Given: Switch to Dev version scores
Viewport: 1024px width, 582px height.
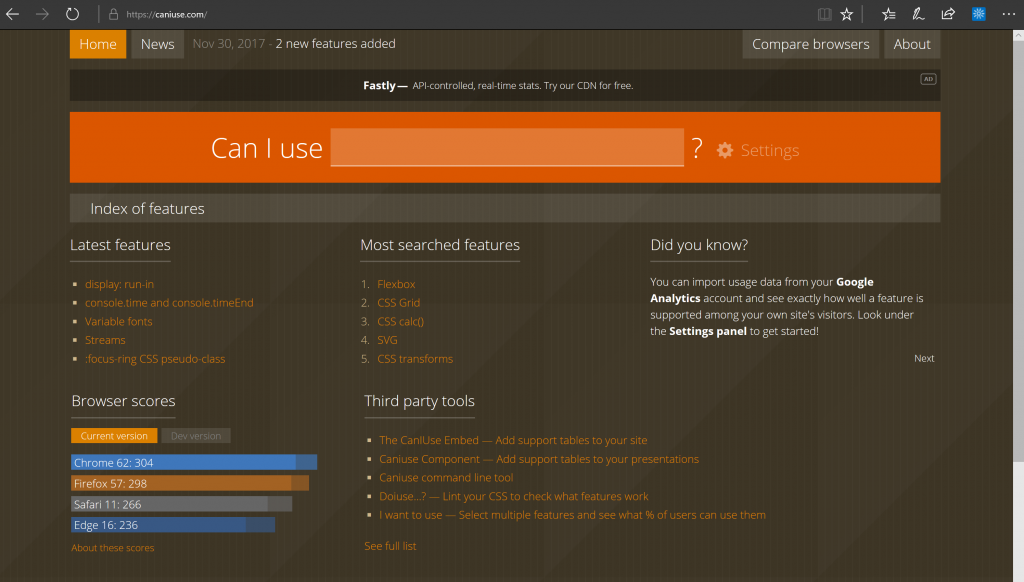Looking at the screenshot, I should point(196,436).
